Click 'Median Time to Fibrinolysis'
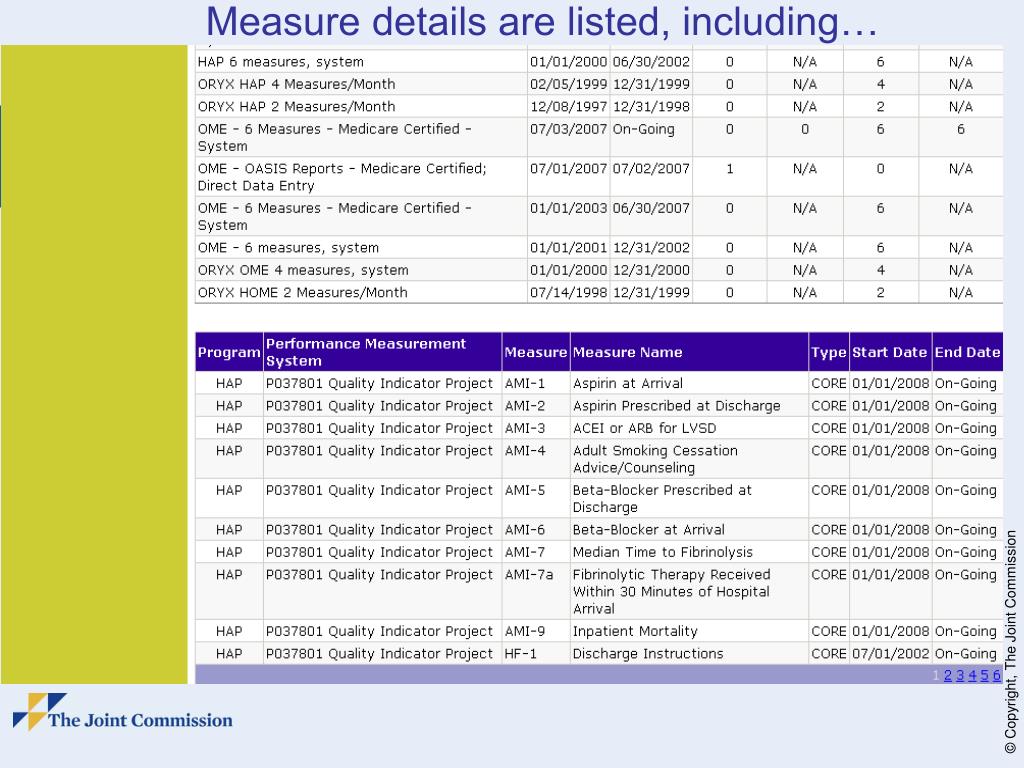1024x768 pixels. coord(663,552)
